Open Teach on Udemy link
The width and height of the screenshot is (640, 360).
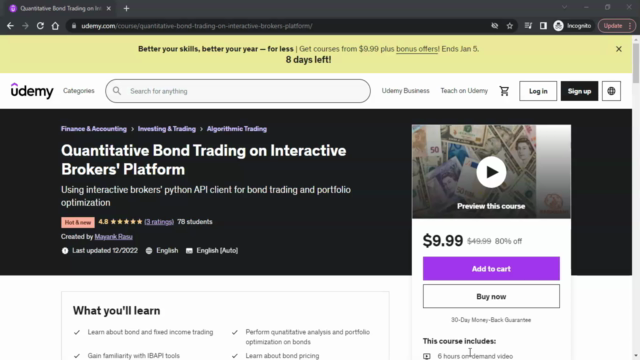click(464, 91)
